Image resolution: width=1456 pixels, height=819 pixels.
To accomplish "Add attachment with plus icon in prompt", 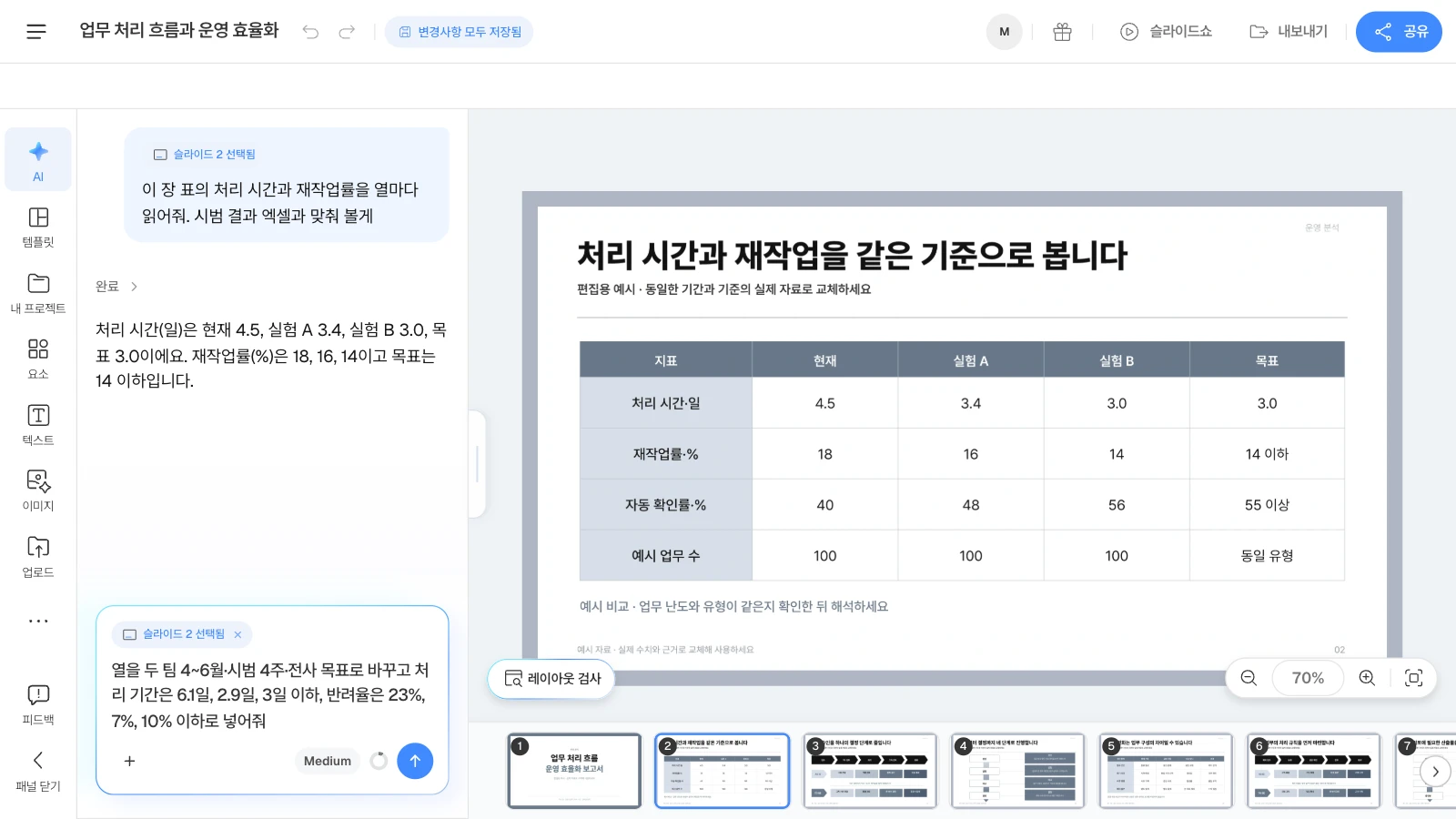I will (129, 761).
